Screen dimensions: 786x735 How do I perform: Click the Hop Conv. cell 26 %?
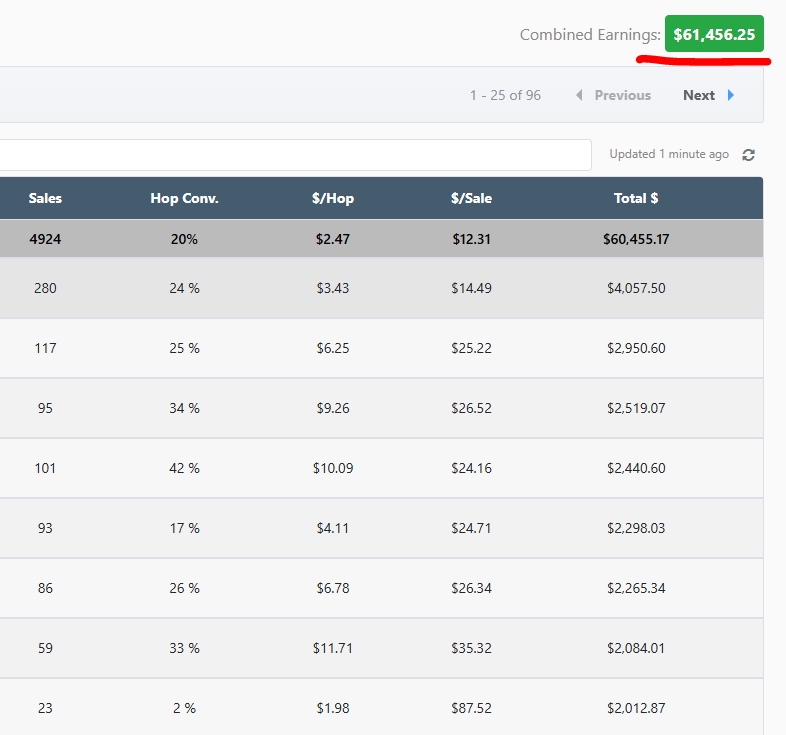click(184, 588)
